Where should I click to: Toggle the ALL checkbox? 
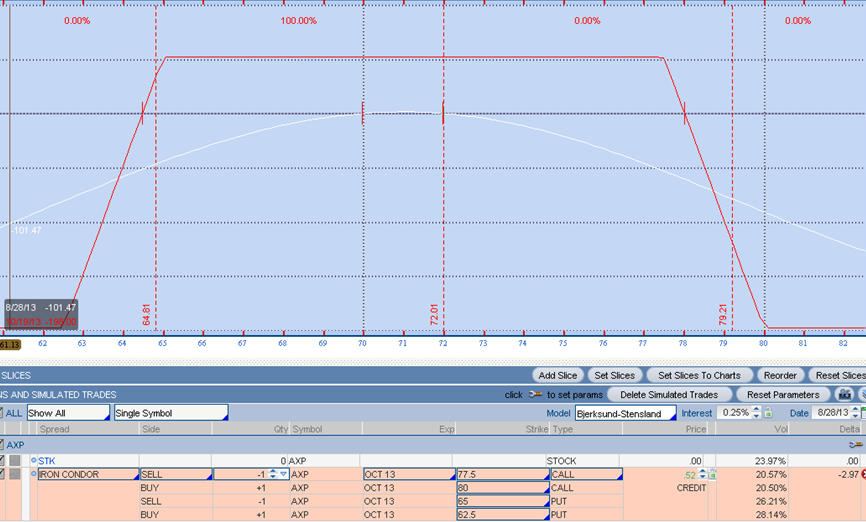(x=3, y=413)
